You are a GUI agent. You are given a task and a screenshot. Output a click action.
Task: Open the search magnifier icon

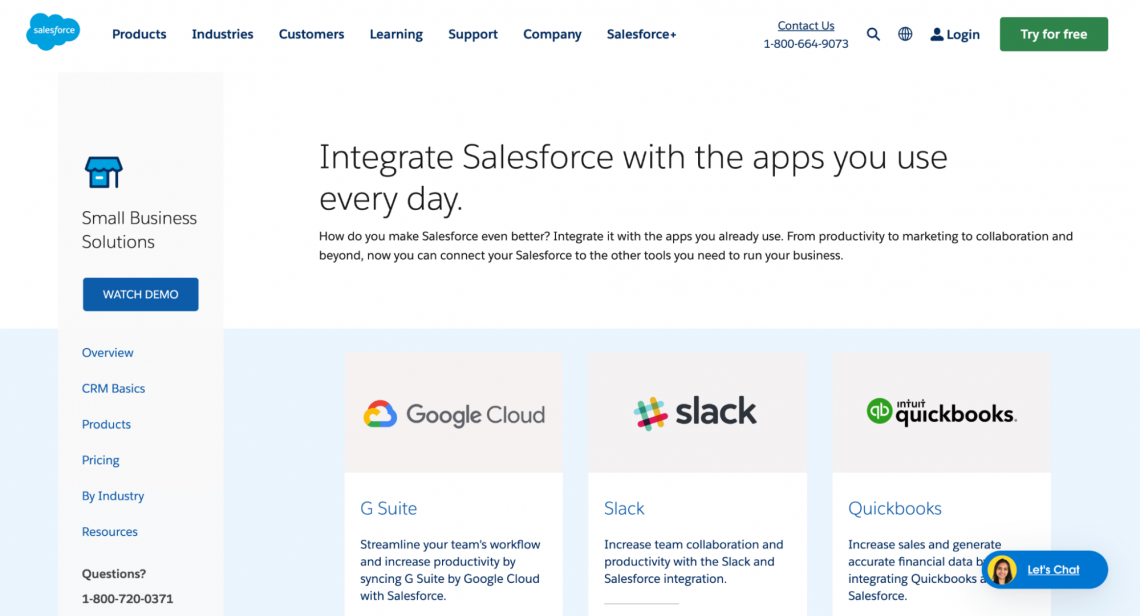[873, 34]
